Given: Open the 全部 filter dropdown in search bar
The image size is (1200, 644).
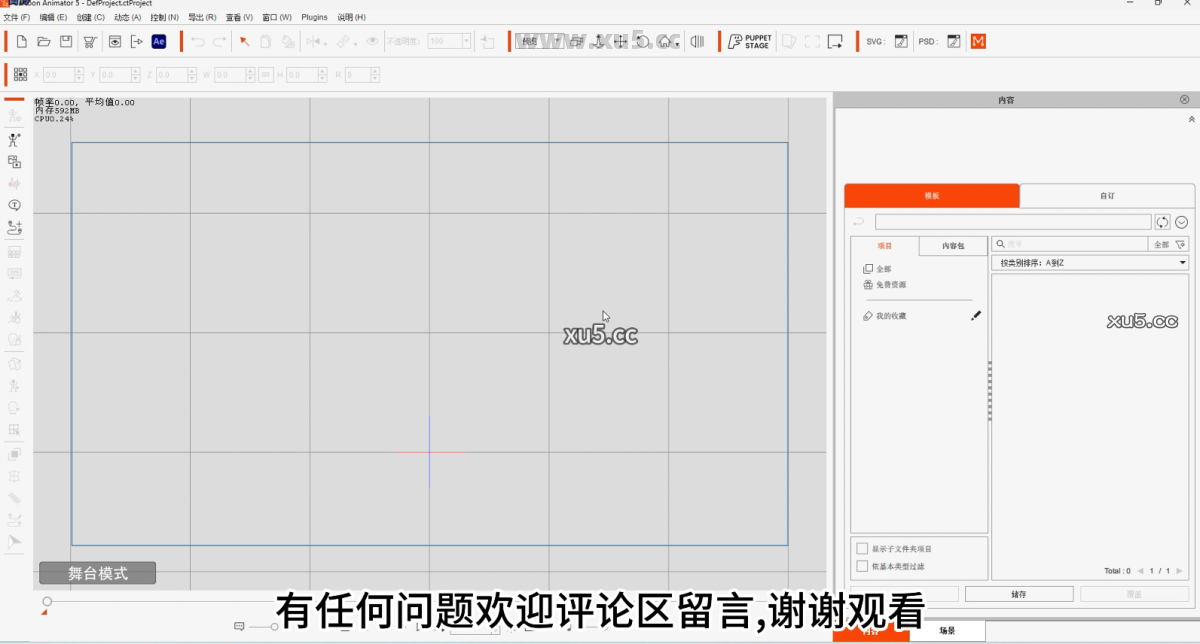Looking at the screenshot, I should point(1167,243).
